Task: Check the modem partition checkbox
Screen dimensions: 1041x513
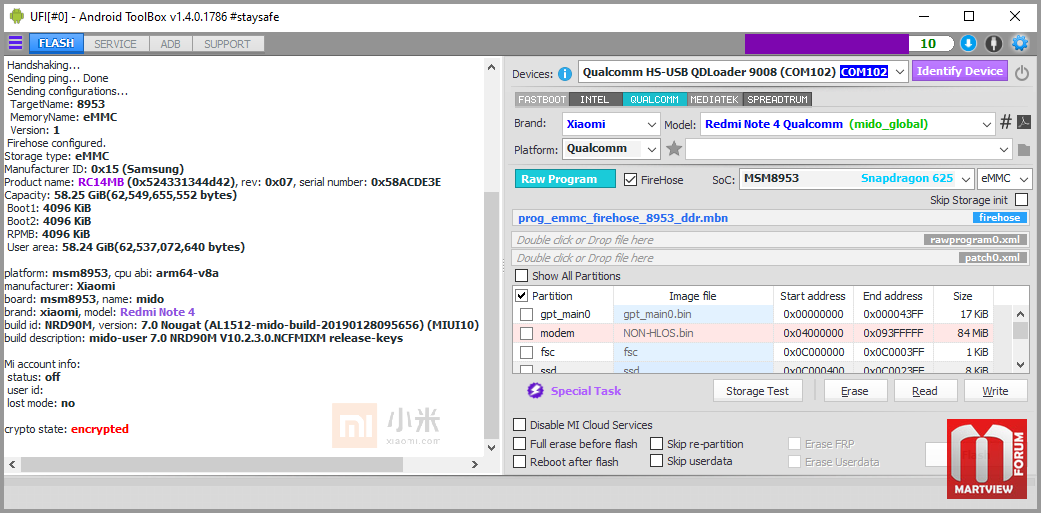Action: click(x=526, y=333)
